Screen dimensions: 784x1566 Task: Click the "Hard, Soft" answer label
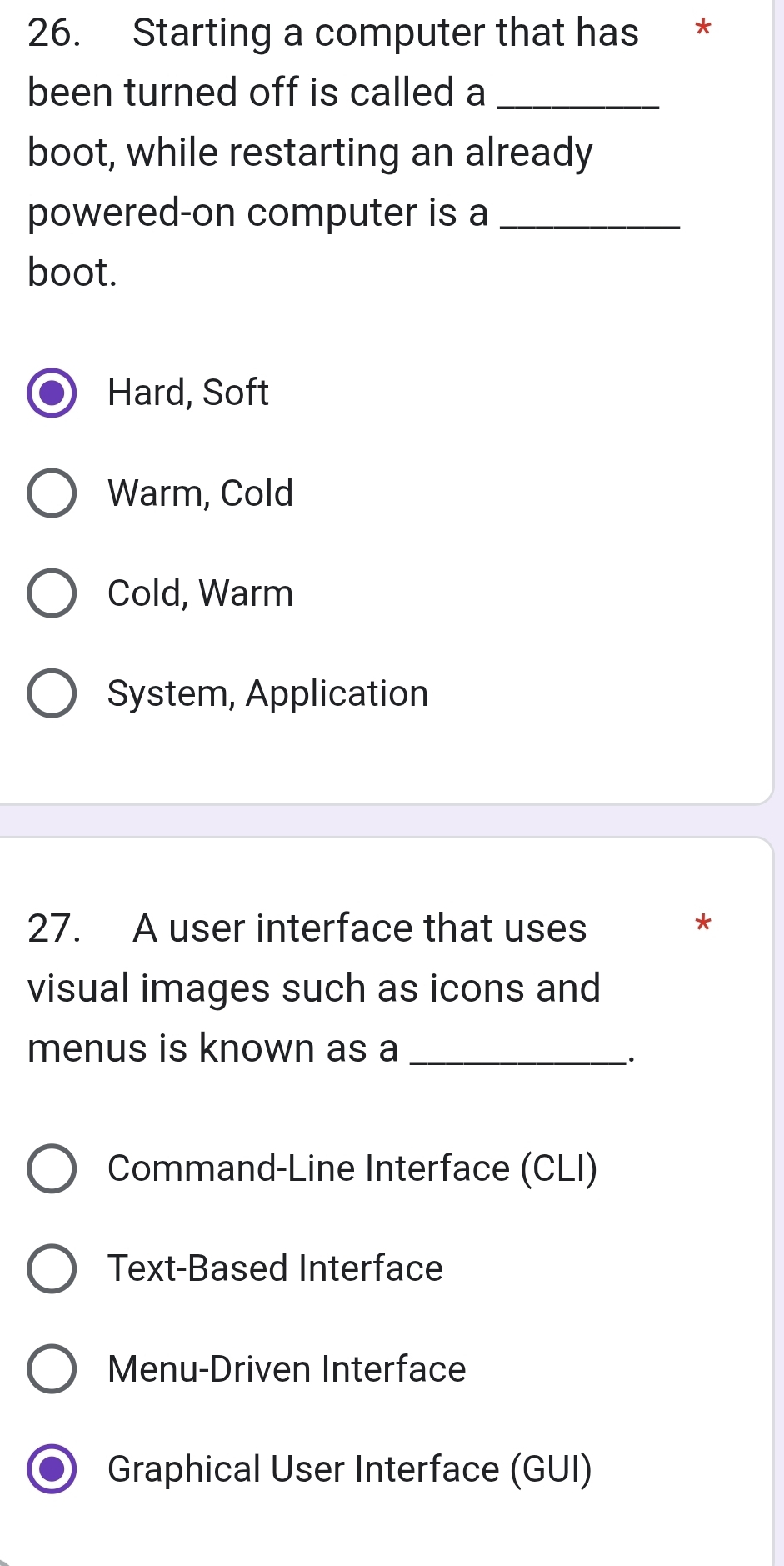[187, 393]
